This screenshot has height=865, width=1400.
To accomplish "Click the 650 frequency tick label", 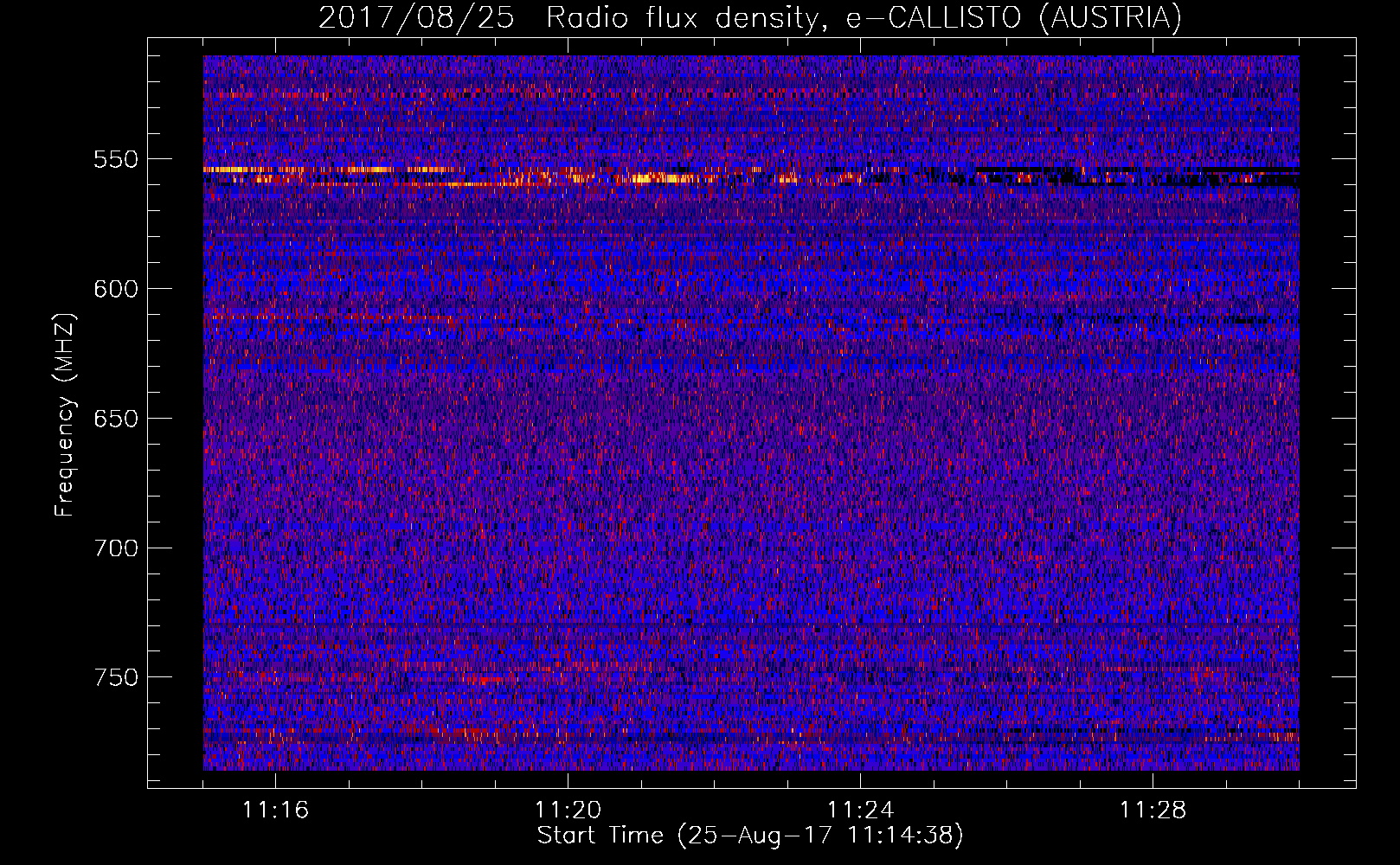I will [116, 419].
